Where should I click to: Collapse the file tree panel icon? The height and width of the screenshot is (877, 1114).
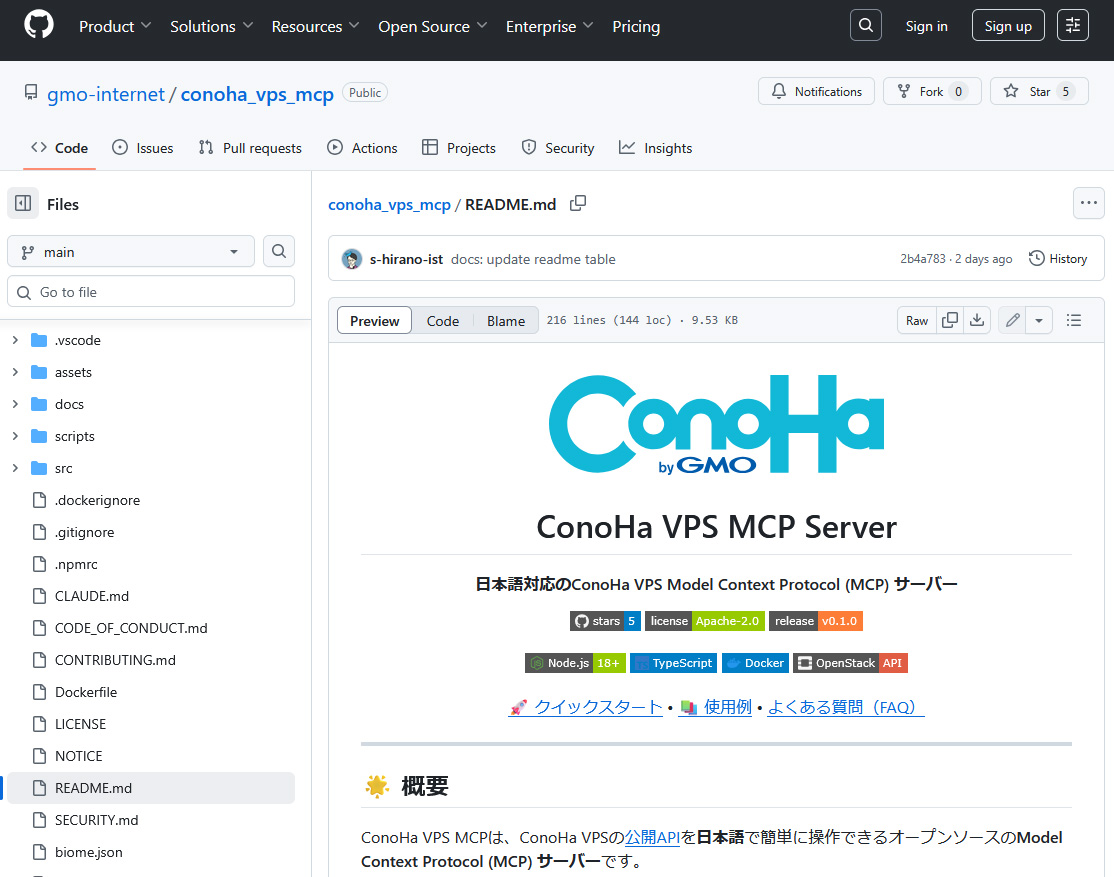click(23, 204)
